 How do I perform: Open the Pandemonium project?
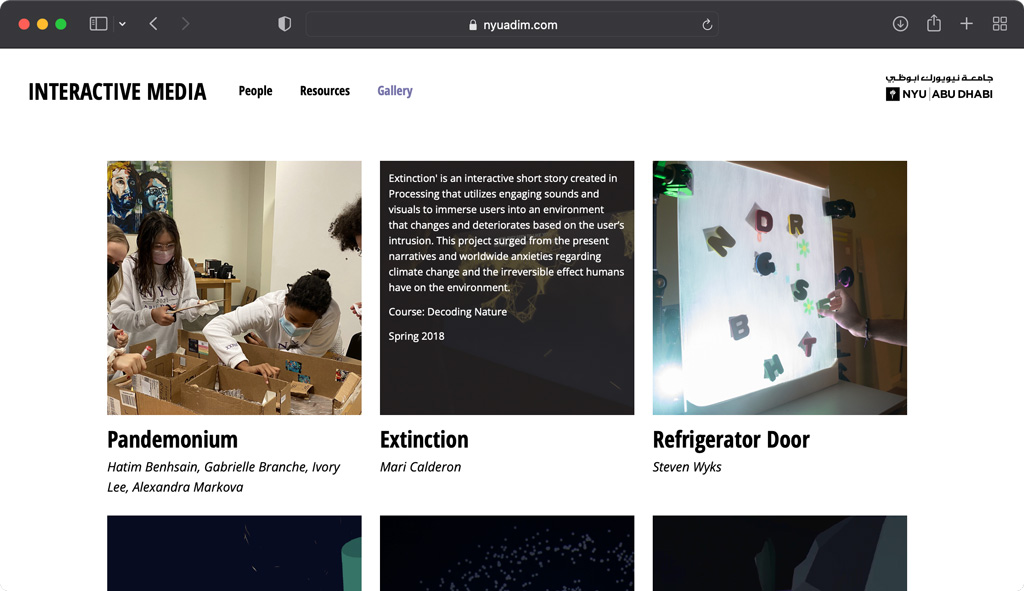pos(172,439)
